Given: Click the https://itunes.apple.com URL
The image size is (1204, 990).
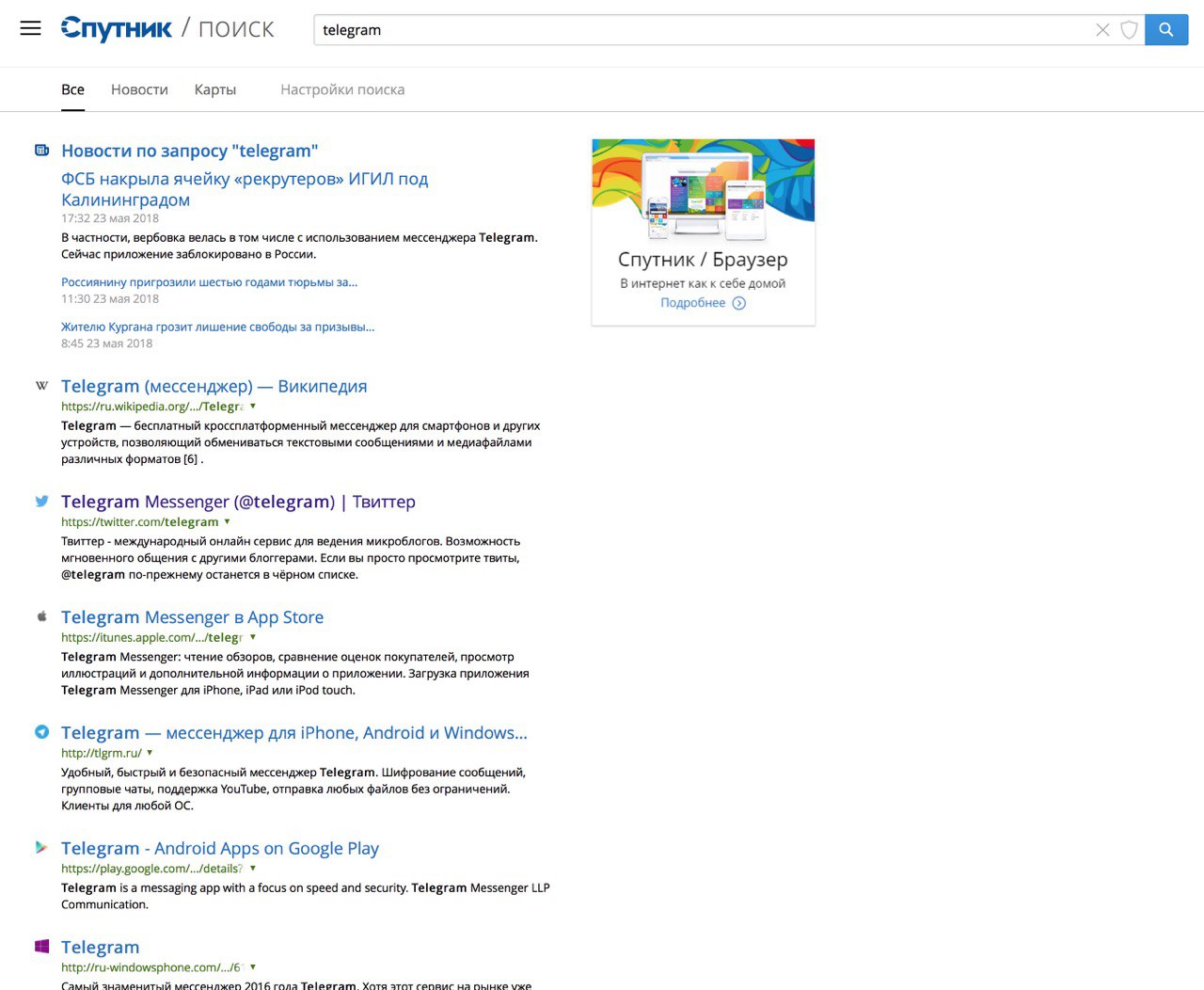Looking at the screenshot, I should click(x=152, y=637).
